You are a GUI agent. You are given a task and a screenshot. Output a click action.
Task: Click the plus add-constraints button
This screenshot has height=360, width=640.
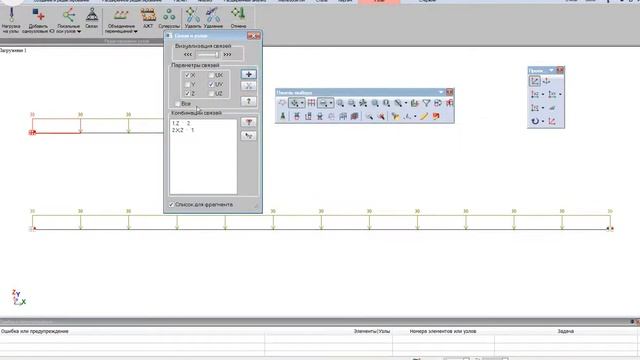[249, 74]
